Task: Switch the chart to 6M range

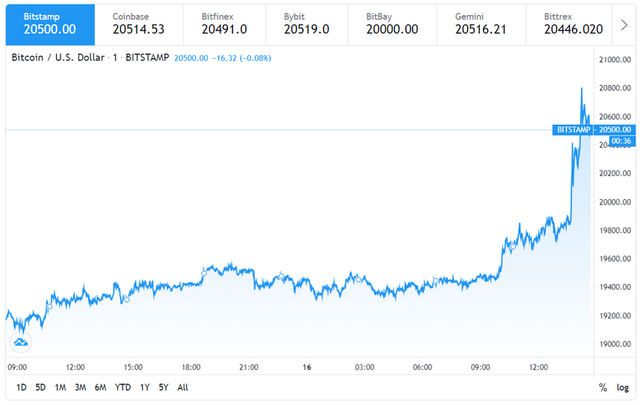Action: coord(101,387)
